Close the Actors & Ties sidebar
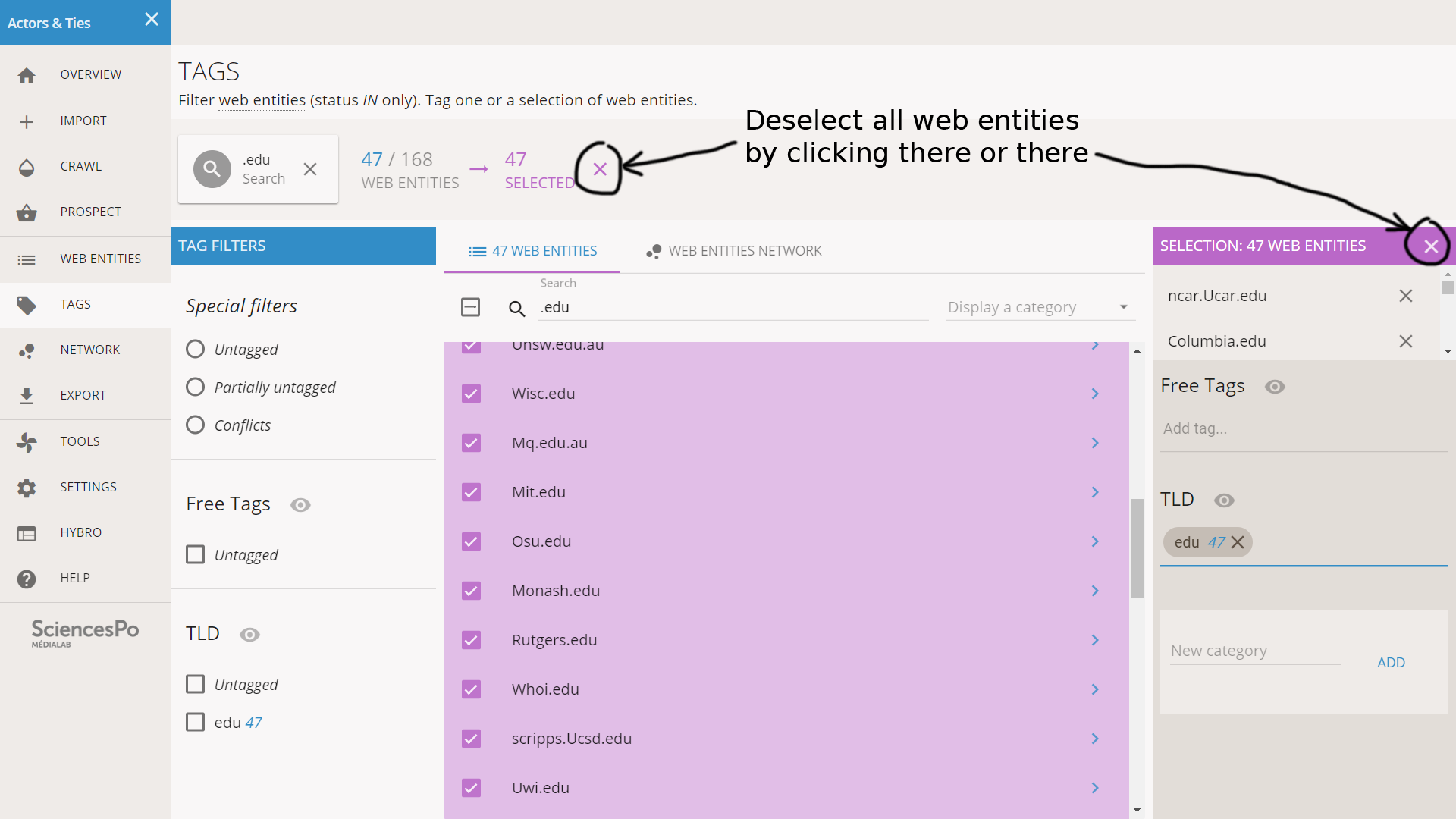Screen dimensions: 1456x819 click(152, 20)
